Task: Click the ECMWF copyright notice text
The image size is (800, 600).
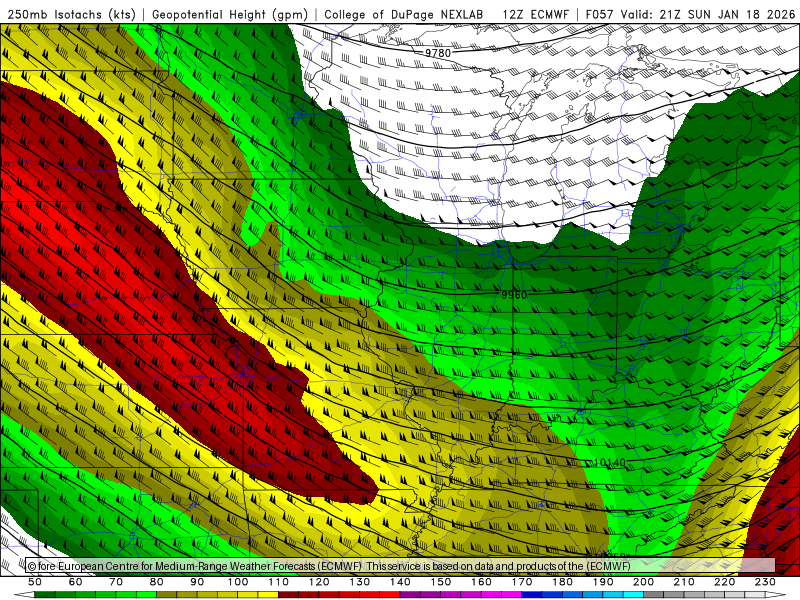Action: pos(329,566)
